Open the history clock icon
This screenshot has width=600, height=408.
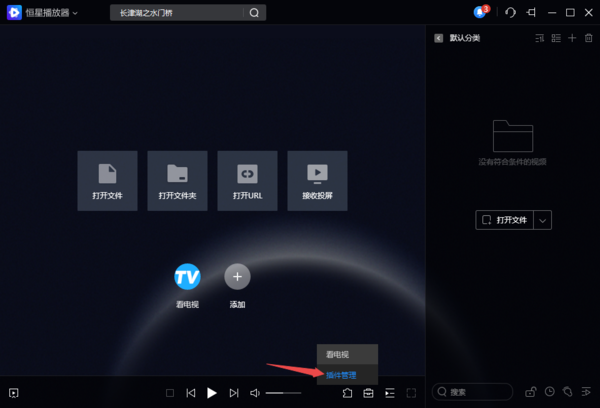click(549, 392)
